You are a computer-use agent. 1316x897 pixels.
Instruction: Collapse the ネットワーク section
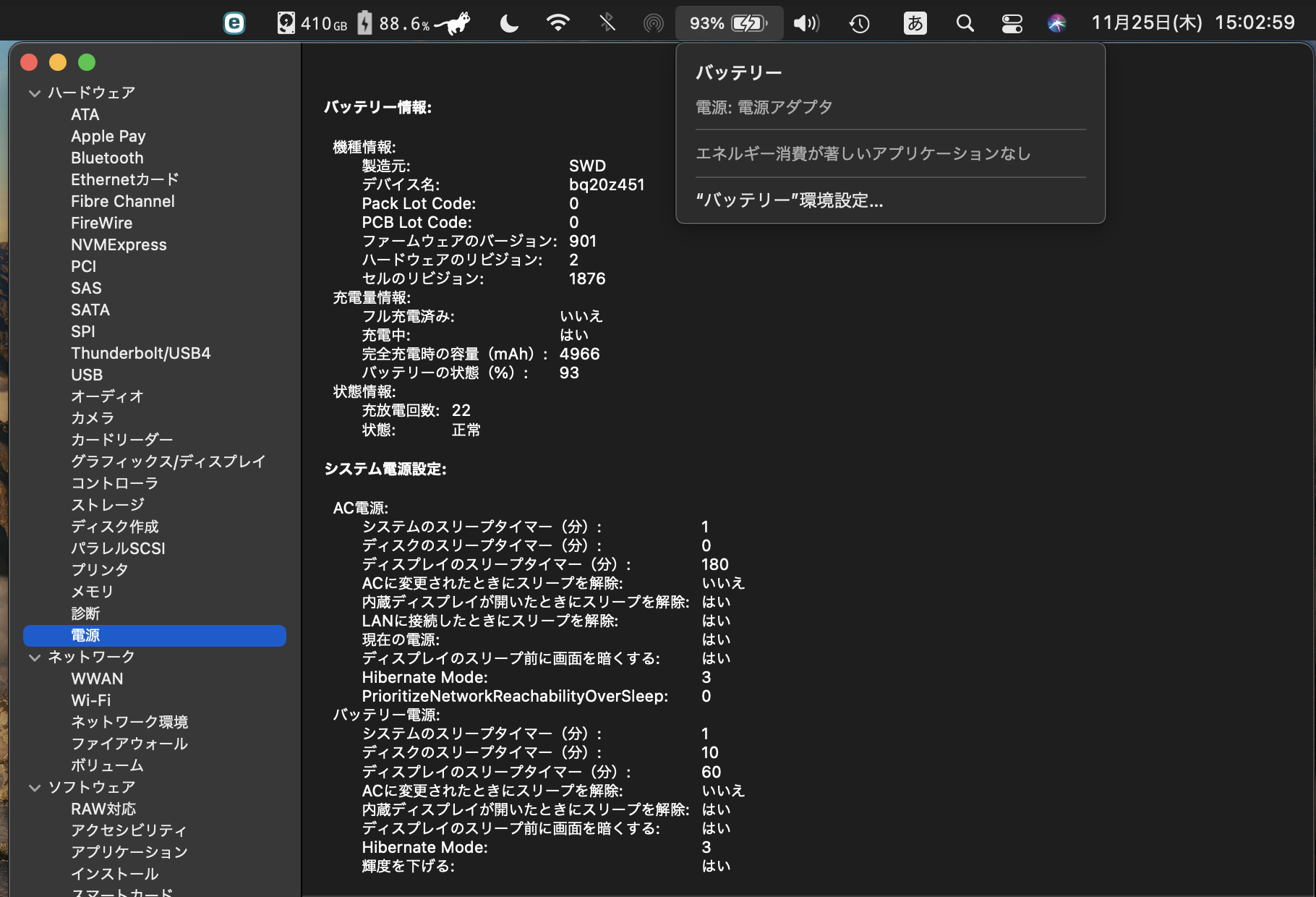click(34, 658)
